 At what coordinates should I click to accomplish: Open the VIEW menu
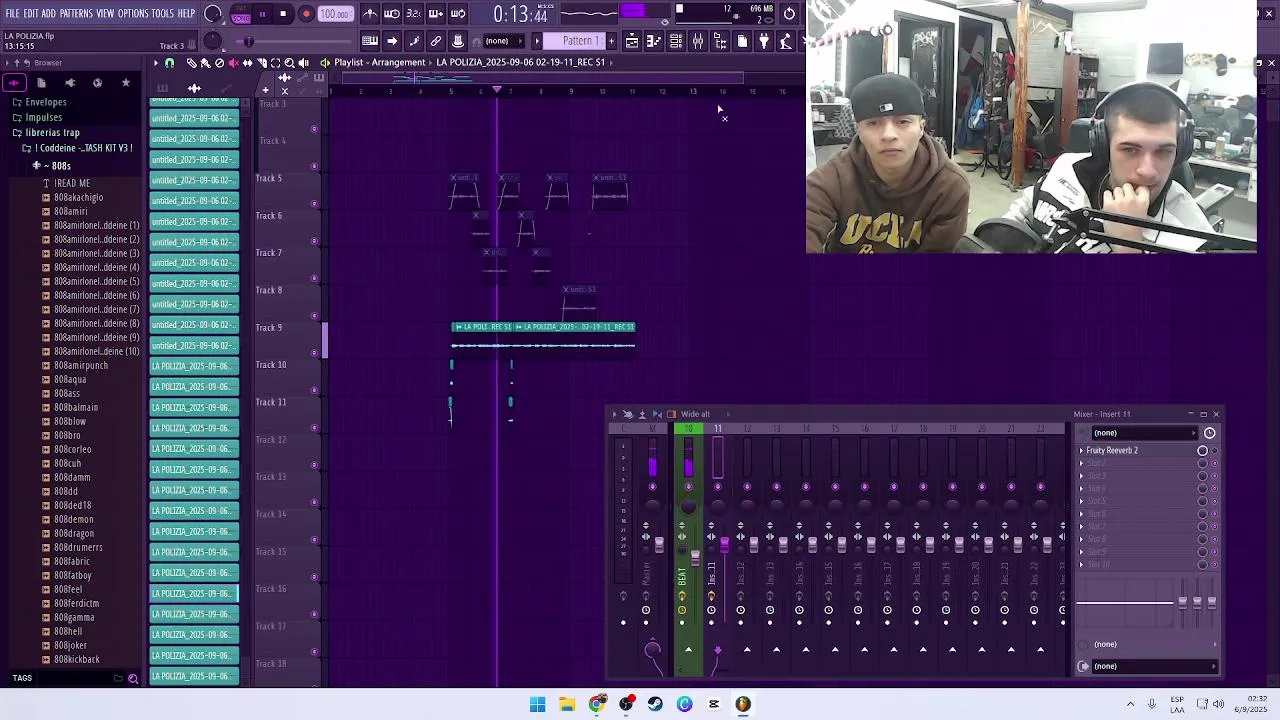point(105,13)
